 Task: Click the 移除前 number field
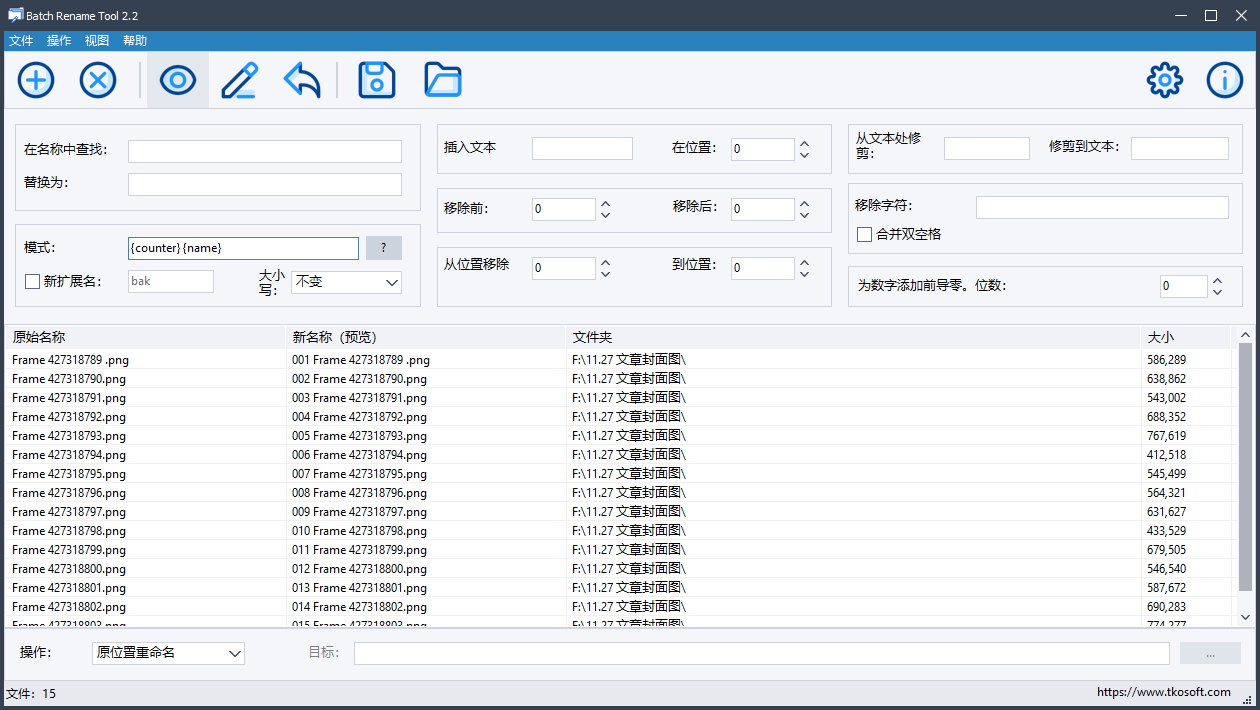(563, 209)
